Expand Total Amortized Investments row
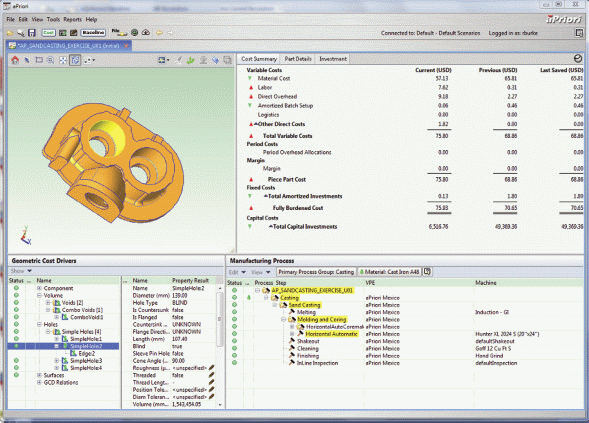Image resolution: width=589 pixels, height=423 pixels. click(x=266, y=196)
